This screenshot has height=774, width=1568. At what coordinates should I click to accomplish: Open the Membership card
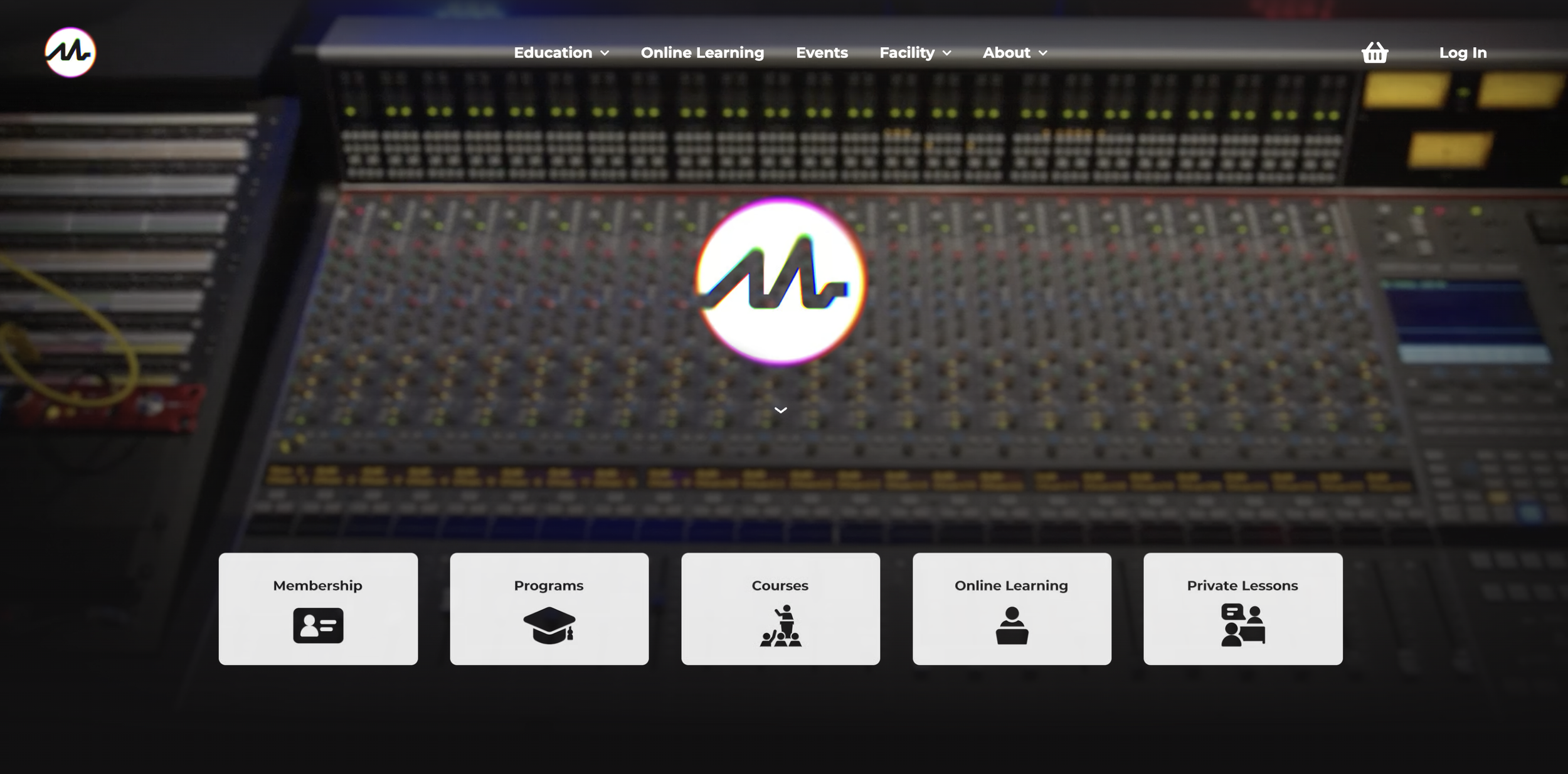[318, 608]
